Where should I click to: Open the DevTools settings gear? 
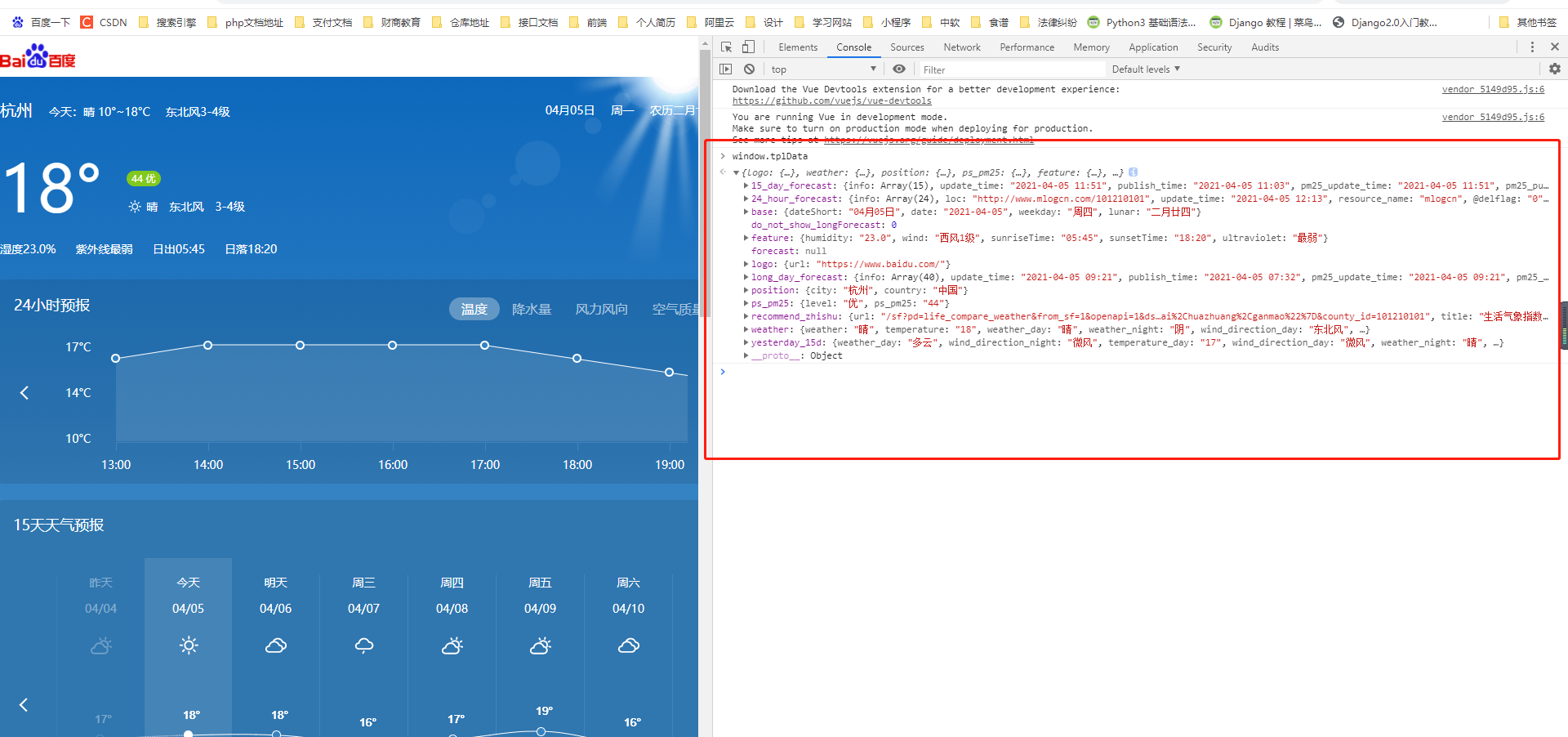click(x=1554, y=69)
